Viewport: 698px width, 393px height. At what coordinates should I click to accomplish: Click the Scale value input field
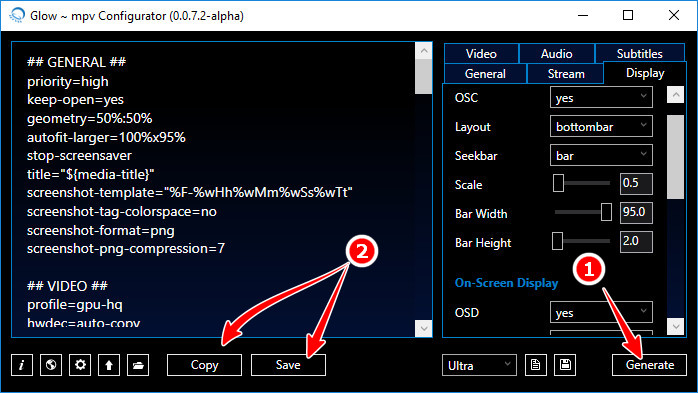[x=636, y=183]
